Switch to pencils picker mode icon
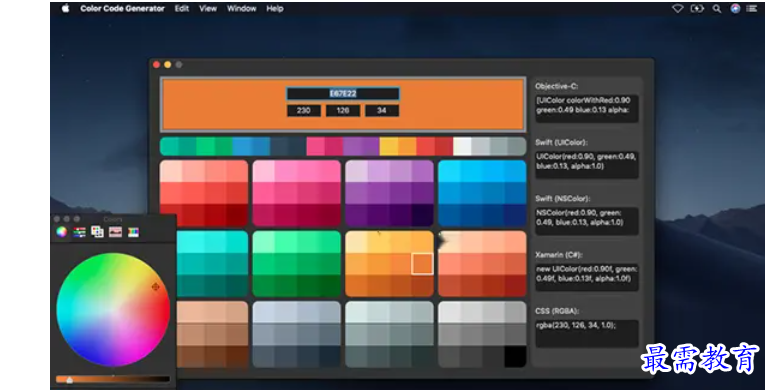This screenshot has width=765, height=390. [133, 232]
